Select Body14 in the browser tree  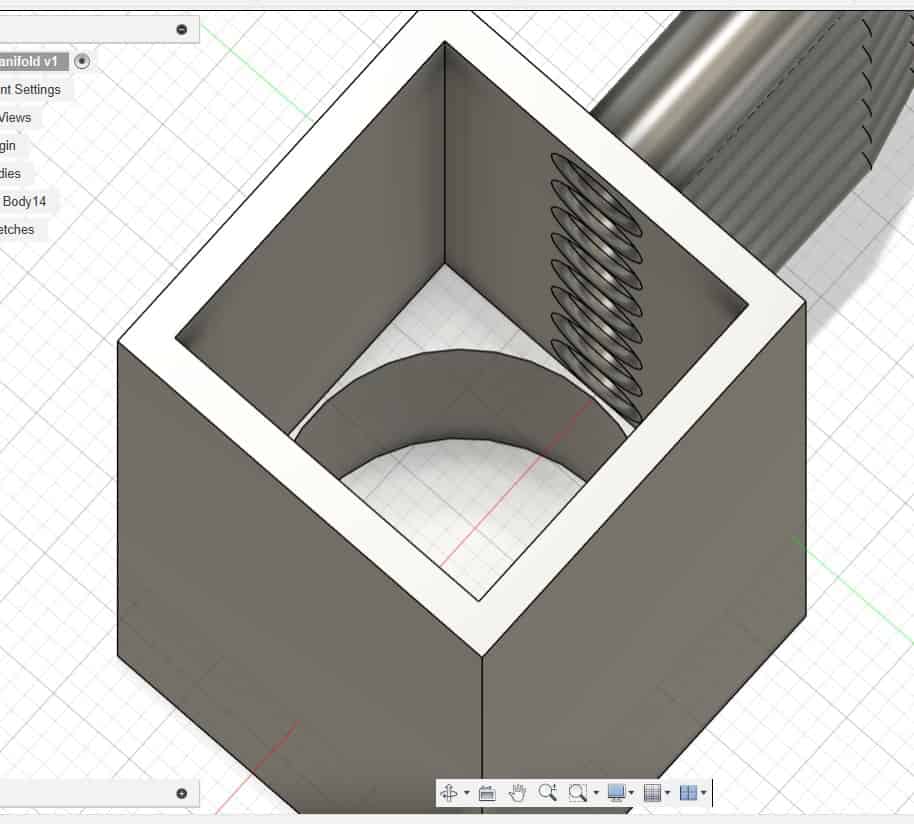click(x=24, y=202)
